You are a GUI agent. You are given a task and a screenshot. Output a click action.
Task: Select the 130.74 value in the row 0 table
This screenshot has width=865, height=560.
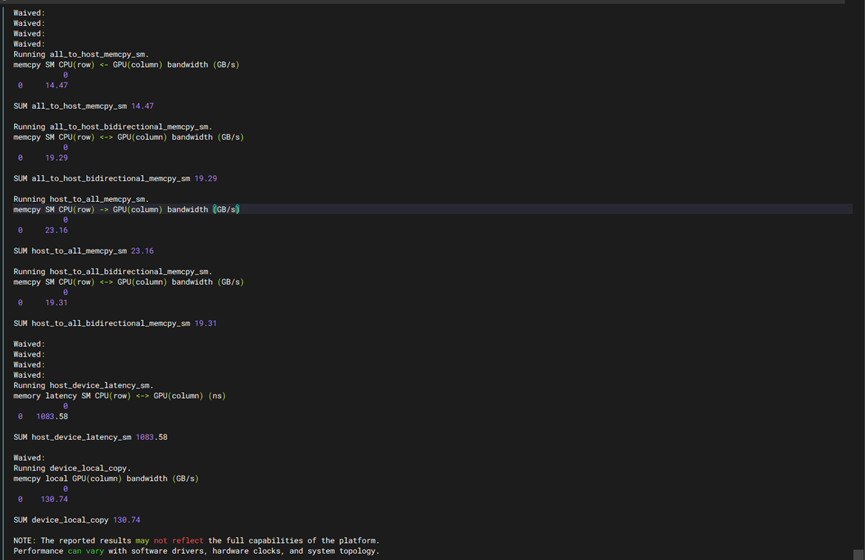coord(54,499)
